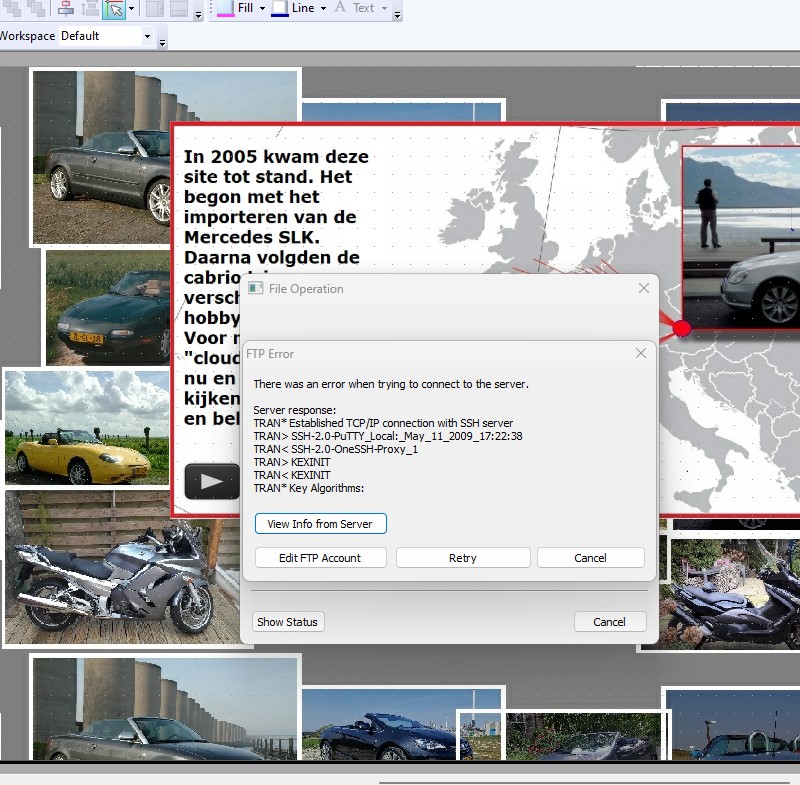
Task: Open the Text formatting dropdown arrow
Action: (x=384, y=9)
